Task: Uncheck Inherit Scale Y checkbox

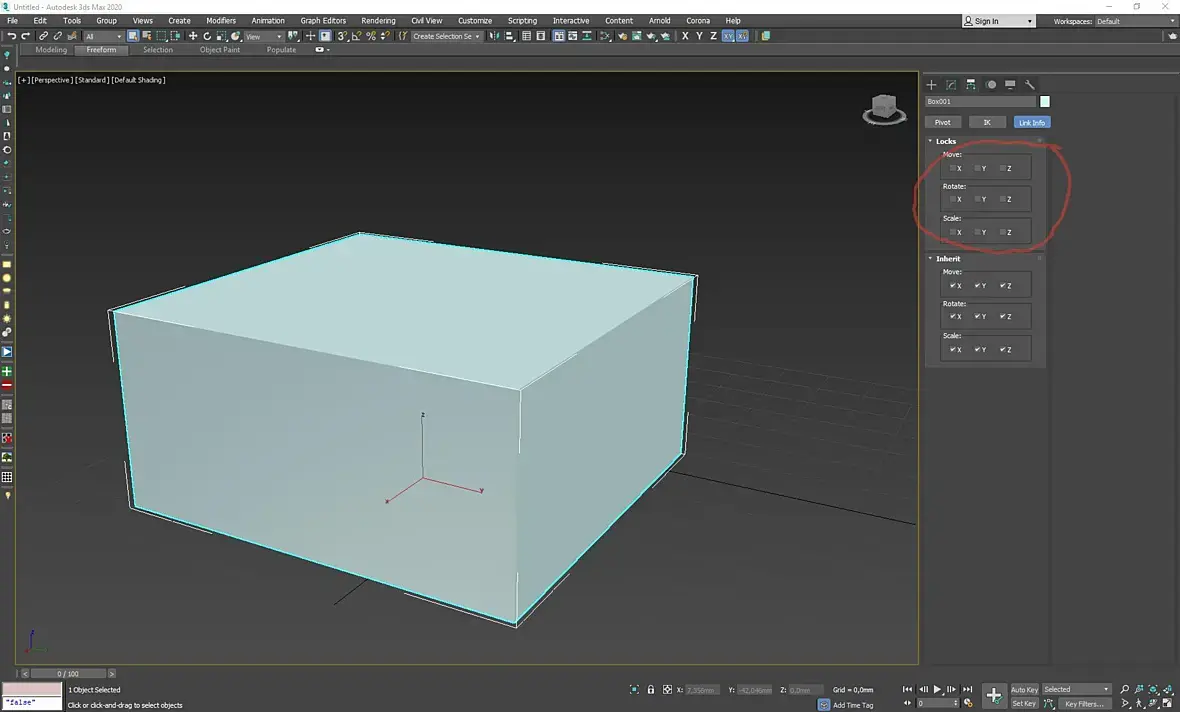Action: 978,349
